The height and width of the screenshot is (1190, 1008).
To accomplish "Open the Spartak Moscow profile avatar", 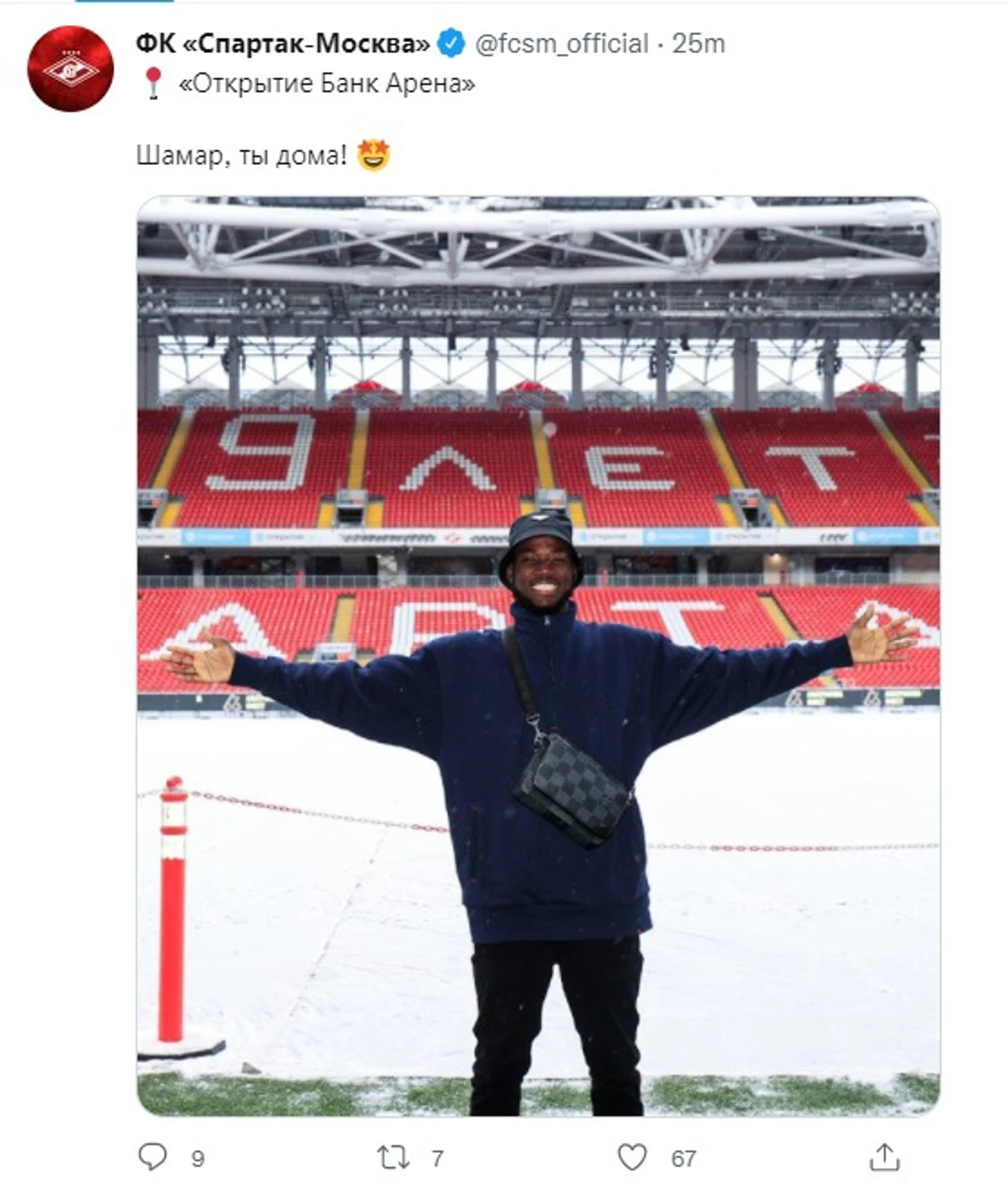I will click(70, 68).
